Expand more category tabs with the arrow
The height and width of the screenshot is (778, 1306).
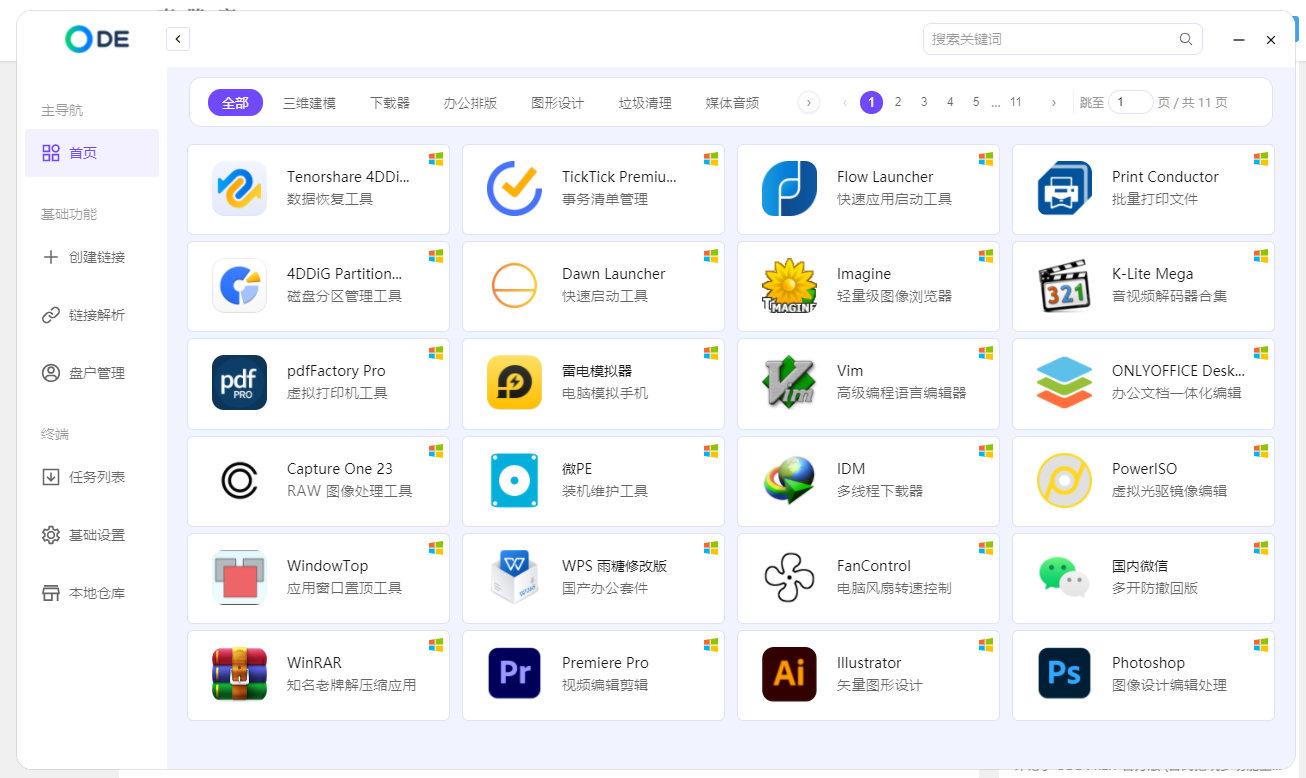click(x=809, y=102)
